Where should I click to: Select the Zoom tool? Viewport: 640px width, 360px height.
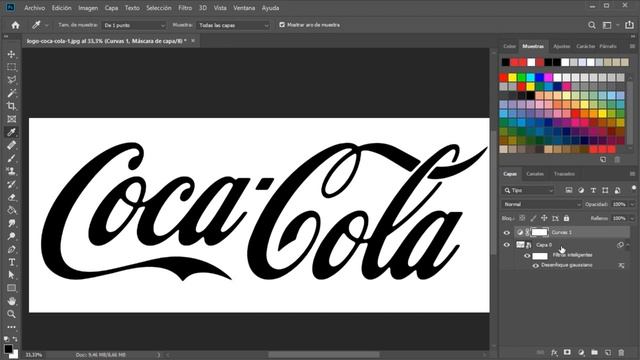coord(11,314)
